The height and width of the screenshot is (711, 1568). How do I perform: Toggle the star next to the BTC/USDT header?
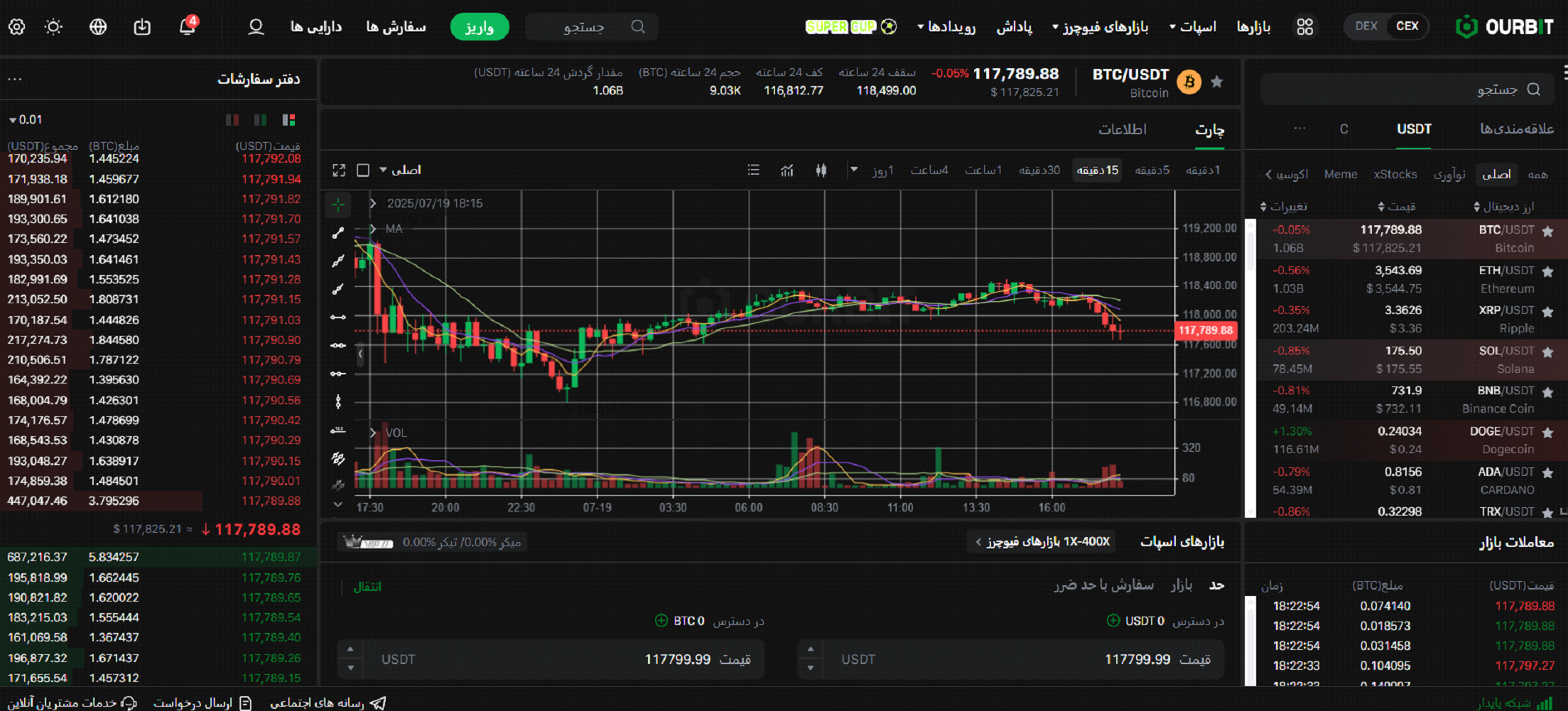coord(1217,82)
